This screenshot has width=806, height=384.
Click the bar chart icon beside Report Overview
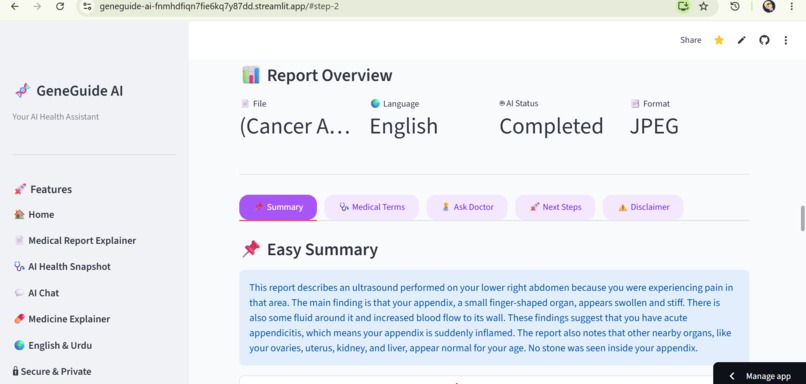click(x=251, y=75)
